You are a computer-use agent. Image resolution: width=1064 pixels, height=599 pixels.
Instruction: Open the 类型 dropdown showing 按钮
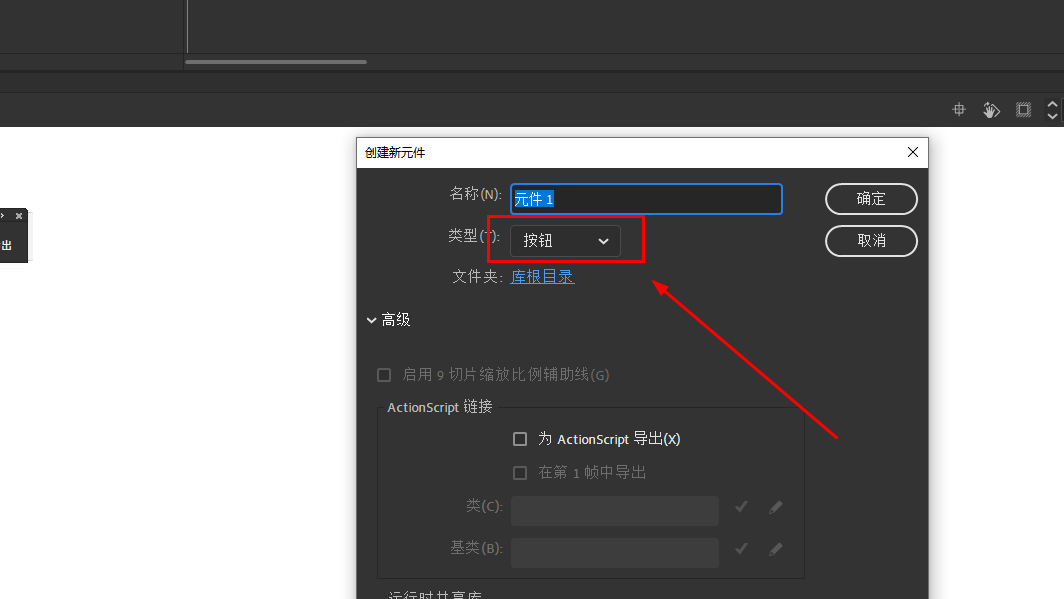565,241
